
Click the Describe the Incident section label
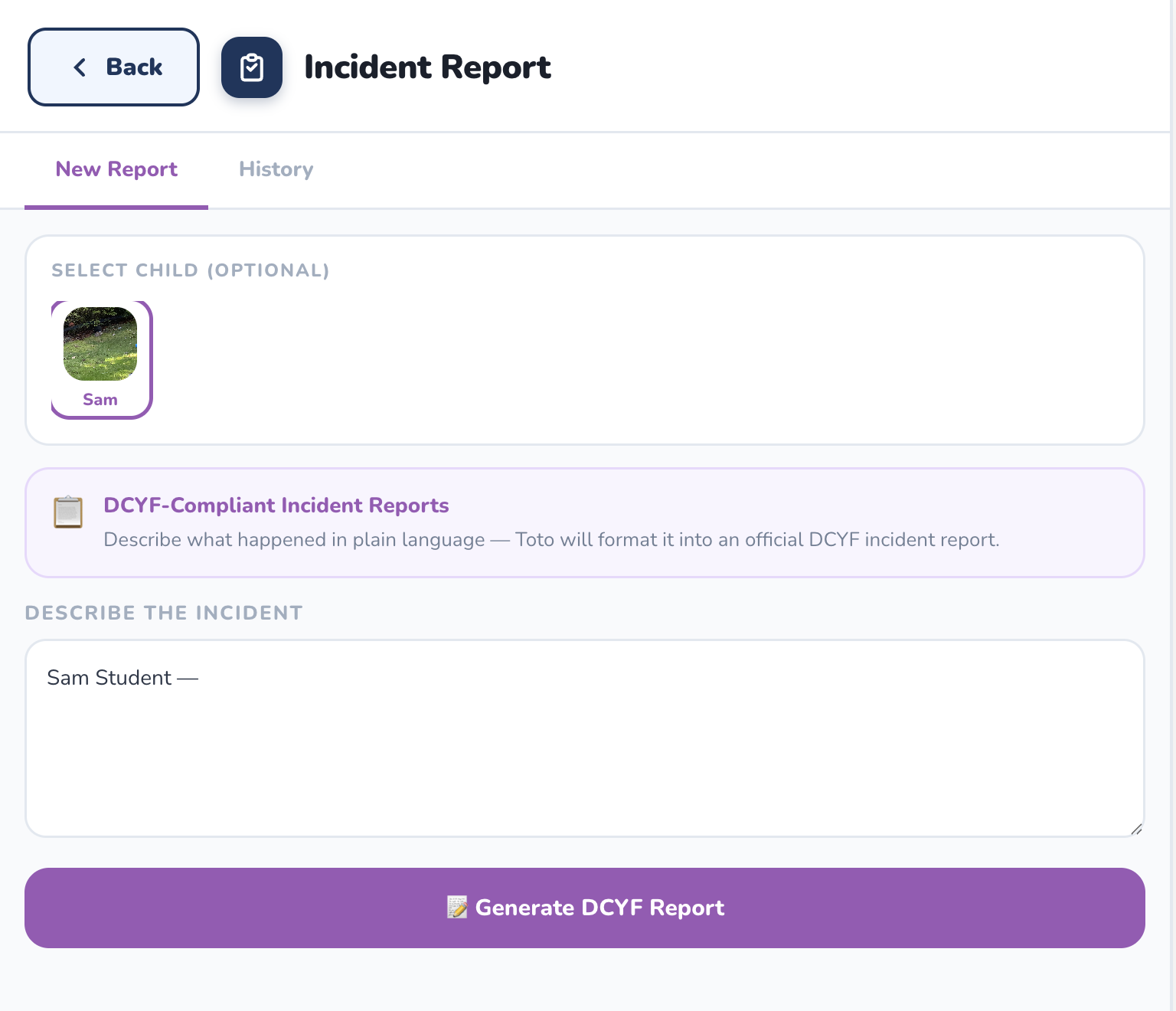(164, 613)
